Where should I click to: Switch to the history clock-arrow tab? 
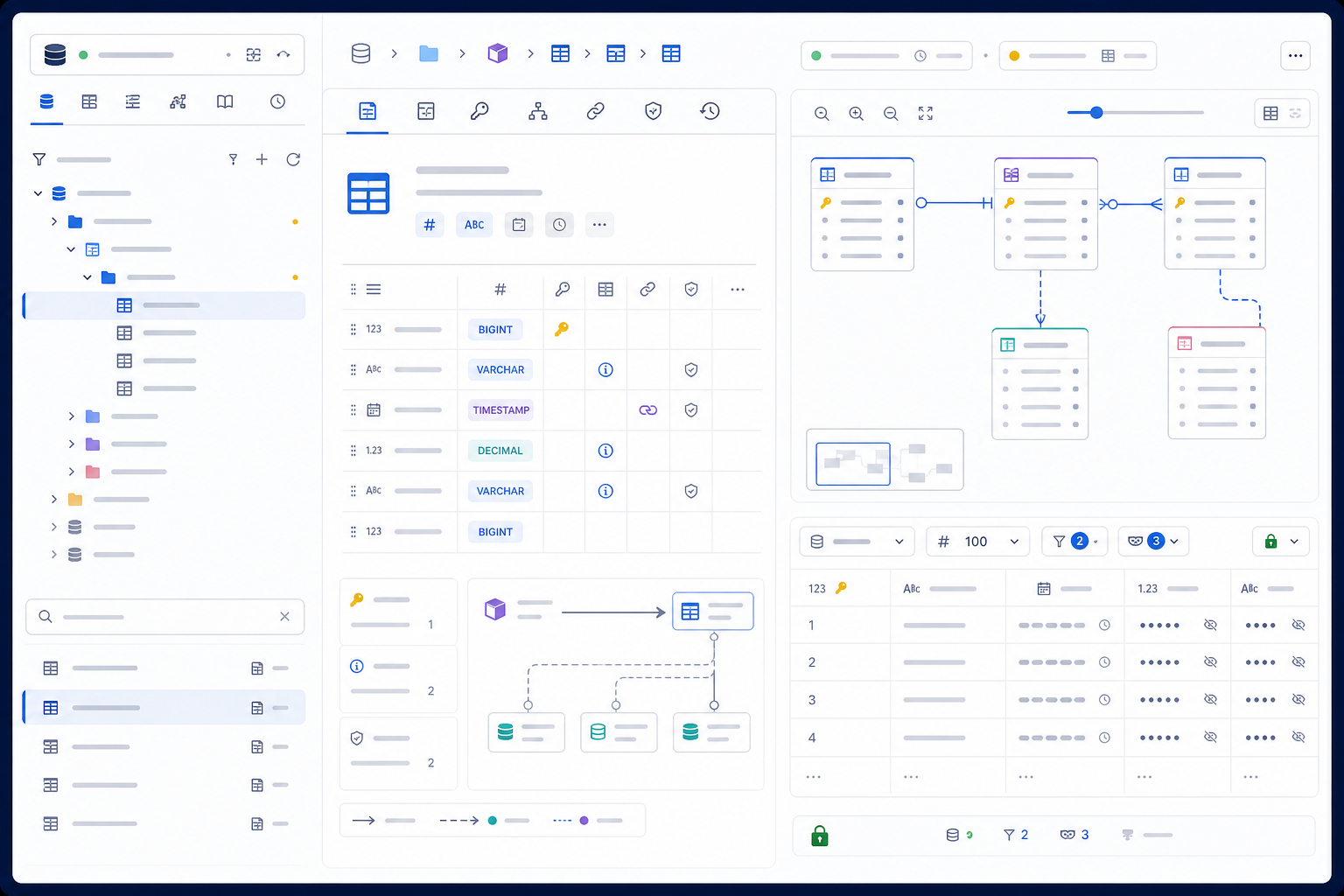click(710, 111)
